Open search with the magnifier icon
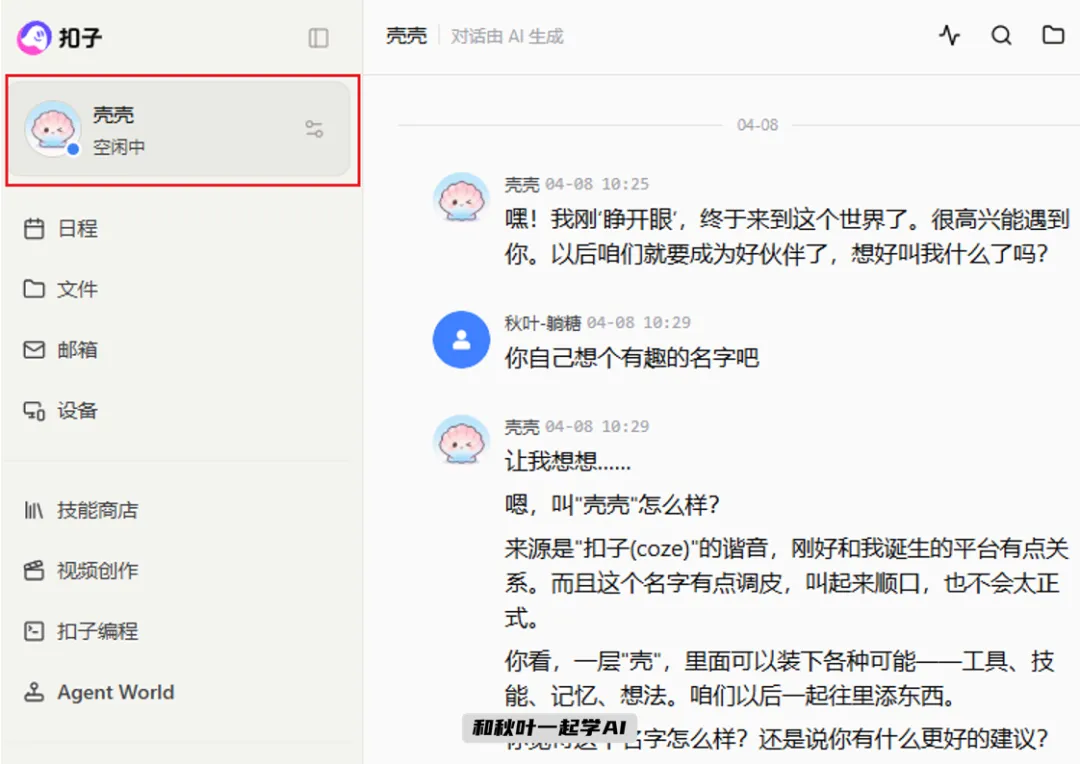This screenshot has width=1080, height=764. tap(1001, 35)
